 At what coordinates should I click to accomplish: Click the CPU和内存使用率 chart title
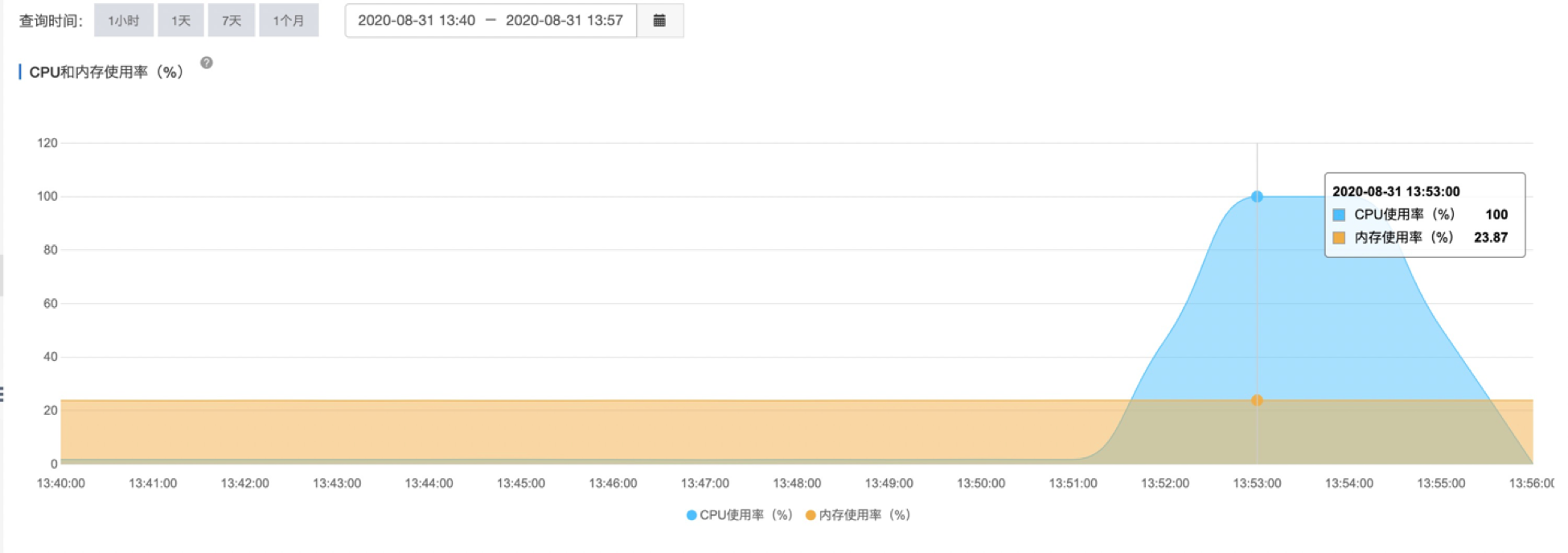coord(106,72)
